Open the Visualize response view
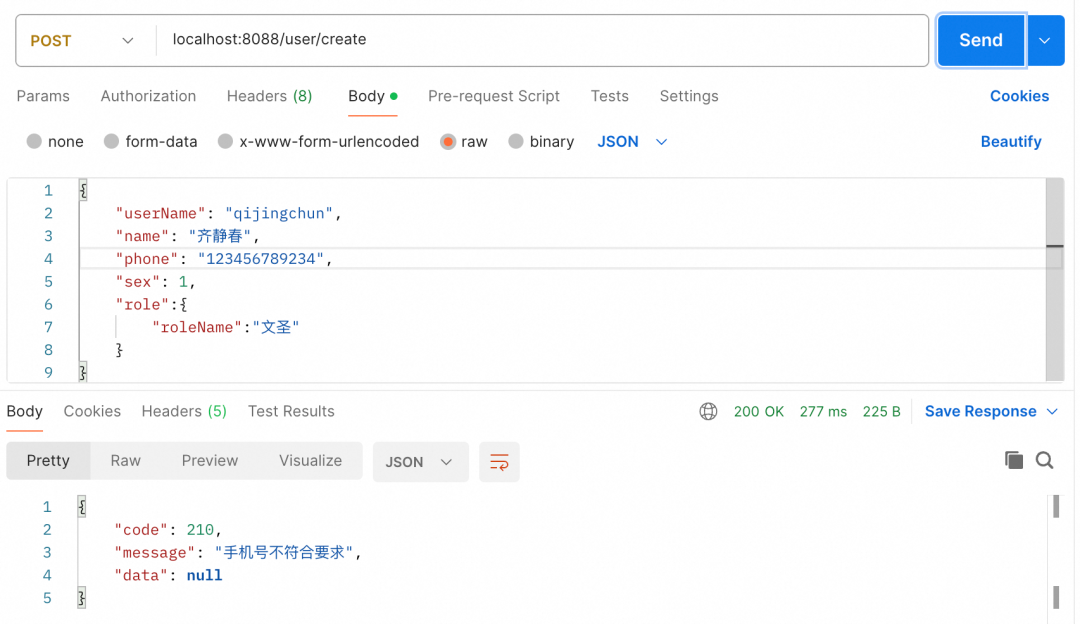The width and height of the screenshot is (1080, 624). (x=311, y=461)
